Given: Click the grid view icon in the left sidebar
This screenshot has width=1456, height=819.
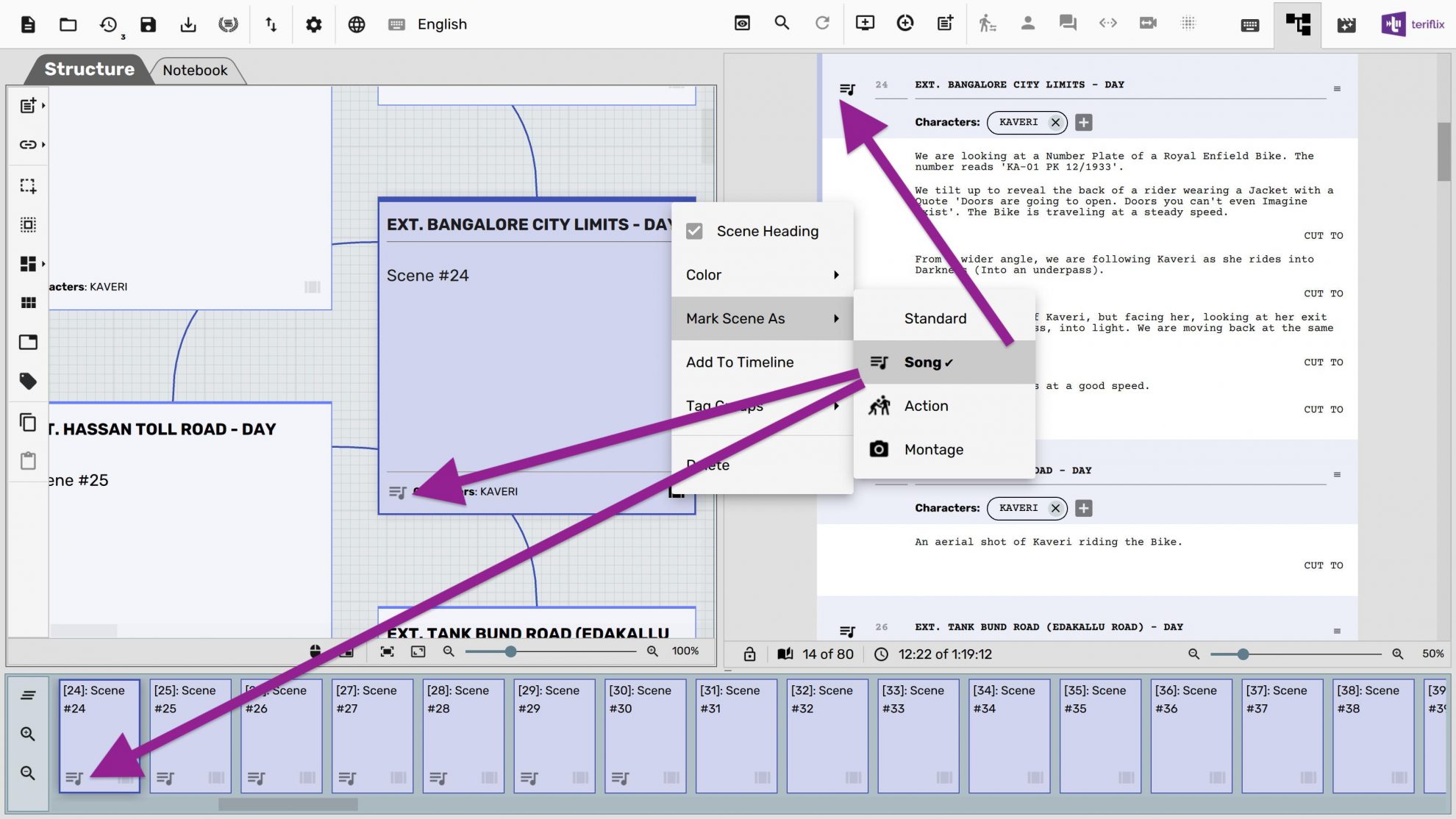Looking at the screenshot, I should [x=28, y=302].
